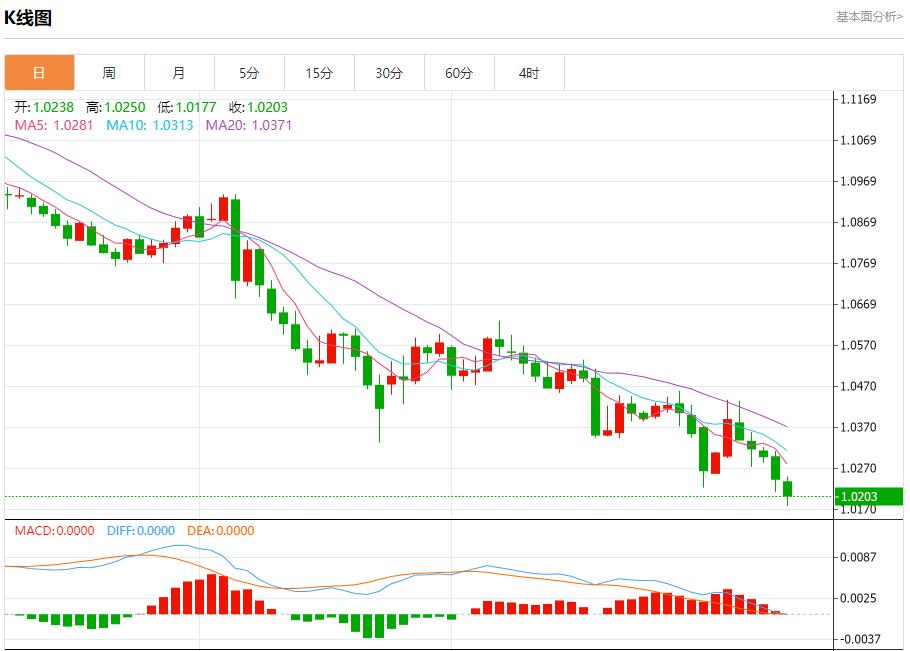Click the K线图 title heading
This screenshot has height=651, width=910.
coord(28,18)
